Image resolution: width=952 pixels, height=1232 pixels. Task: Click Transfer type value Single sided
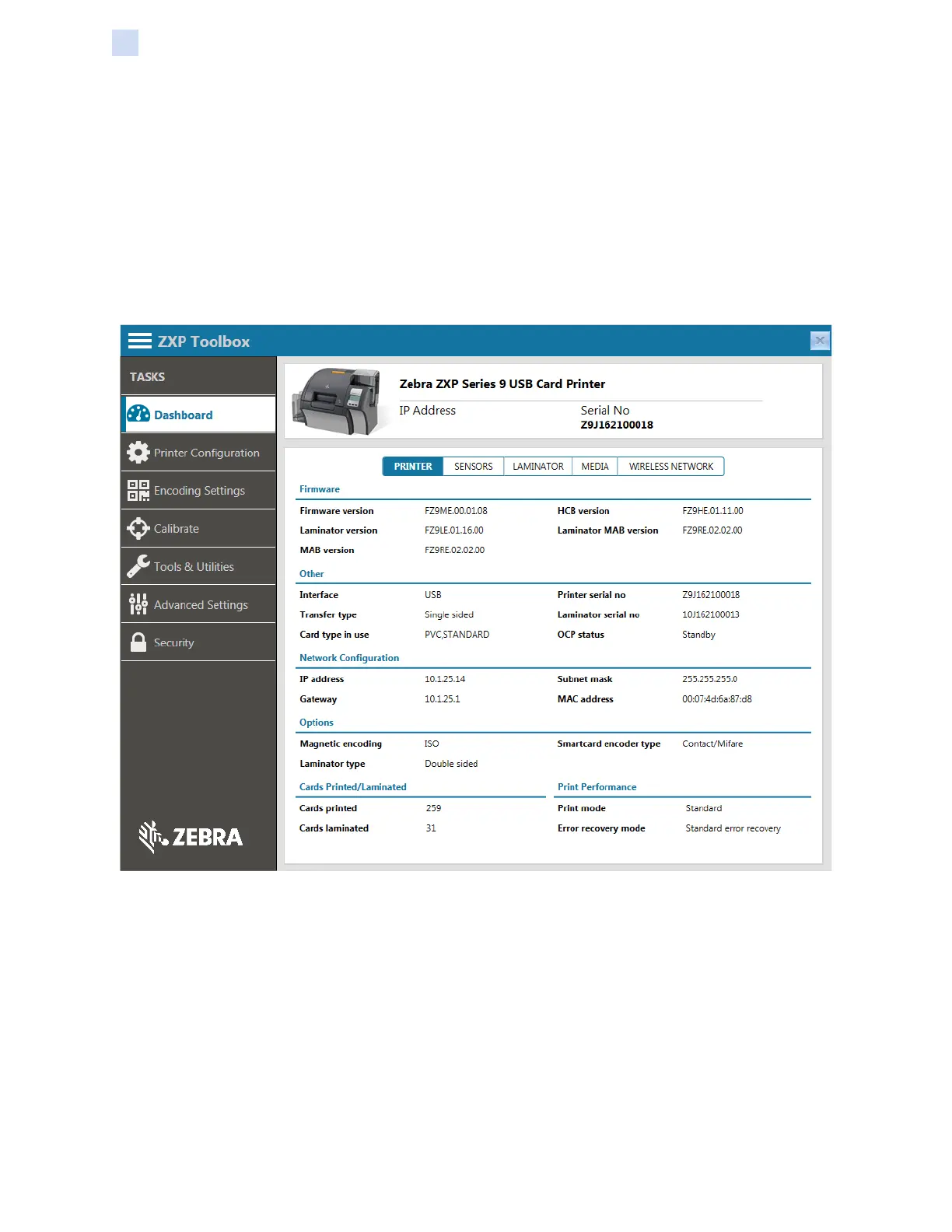pyautogui.click(x=449, y=614)
